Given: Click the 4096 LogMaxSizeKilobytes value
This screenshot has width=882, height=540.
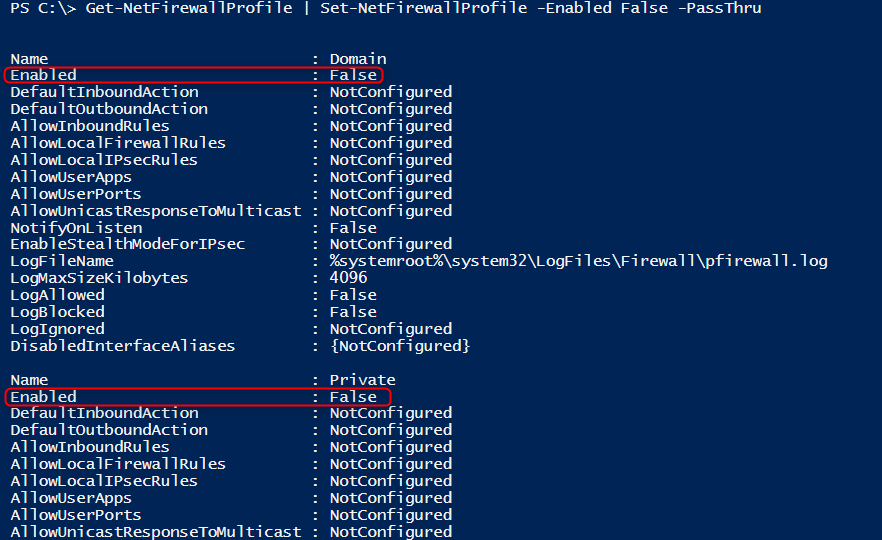Looking at the screenshot, I should pyautogui.click(x=348, y=278).
